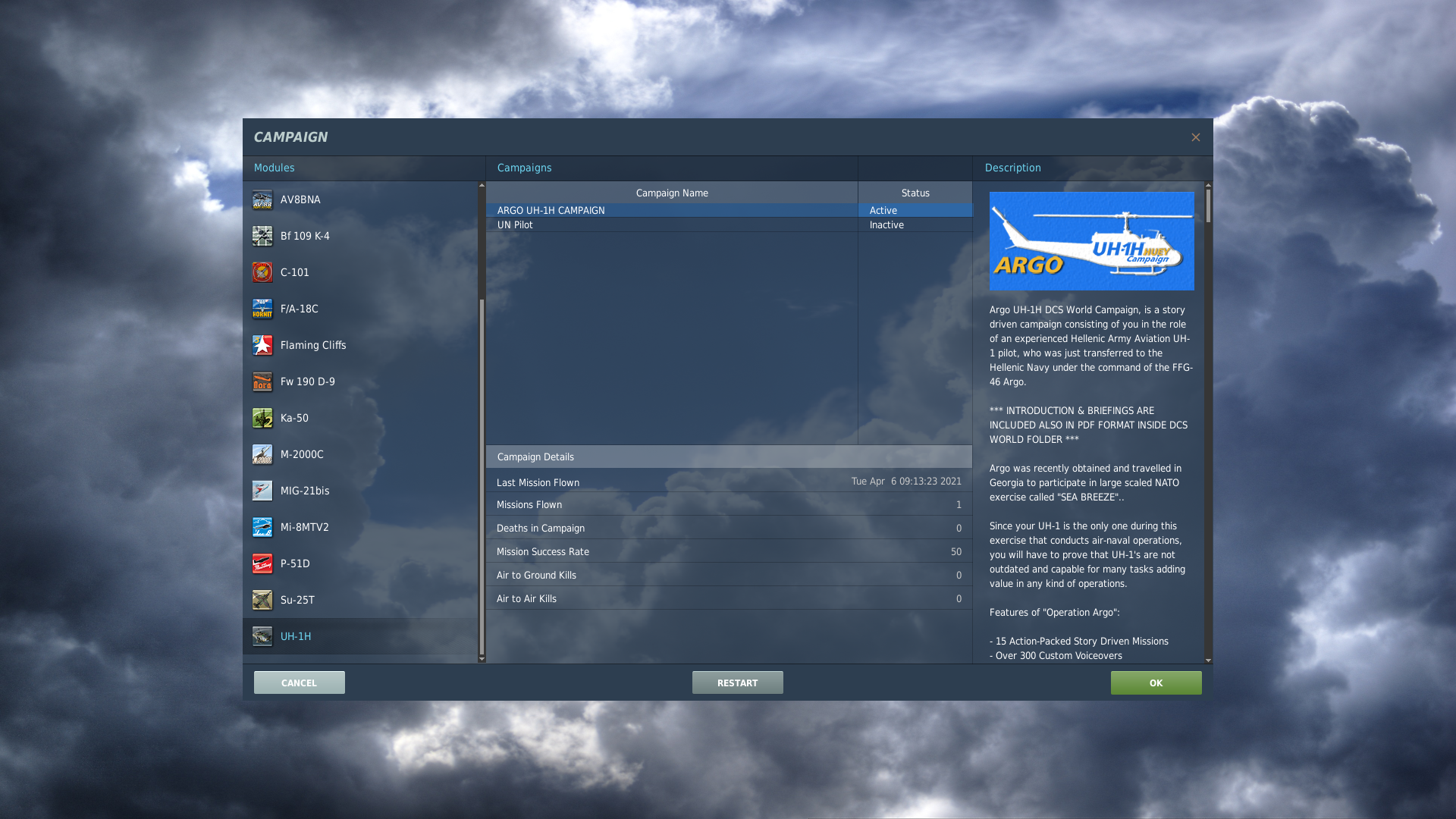Click the Air to Ground Kills row

[x=729, y=575]
